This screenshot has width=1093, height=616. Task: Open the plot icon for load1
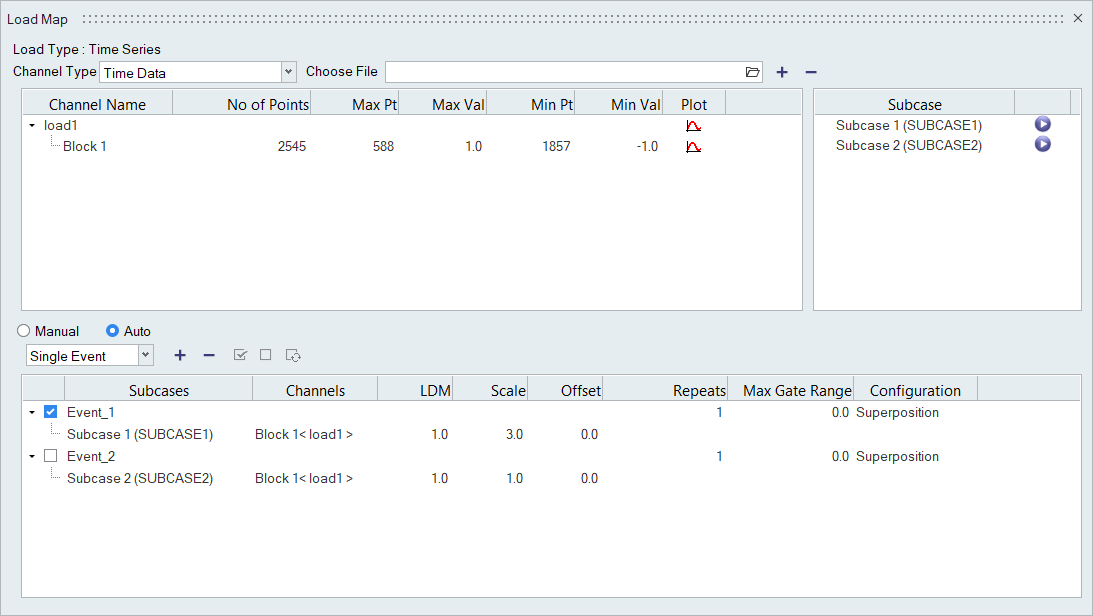693,126
